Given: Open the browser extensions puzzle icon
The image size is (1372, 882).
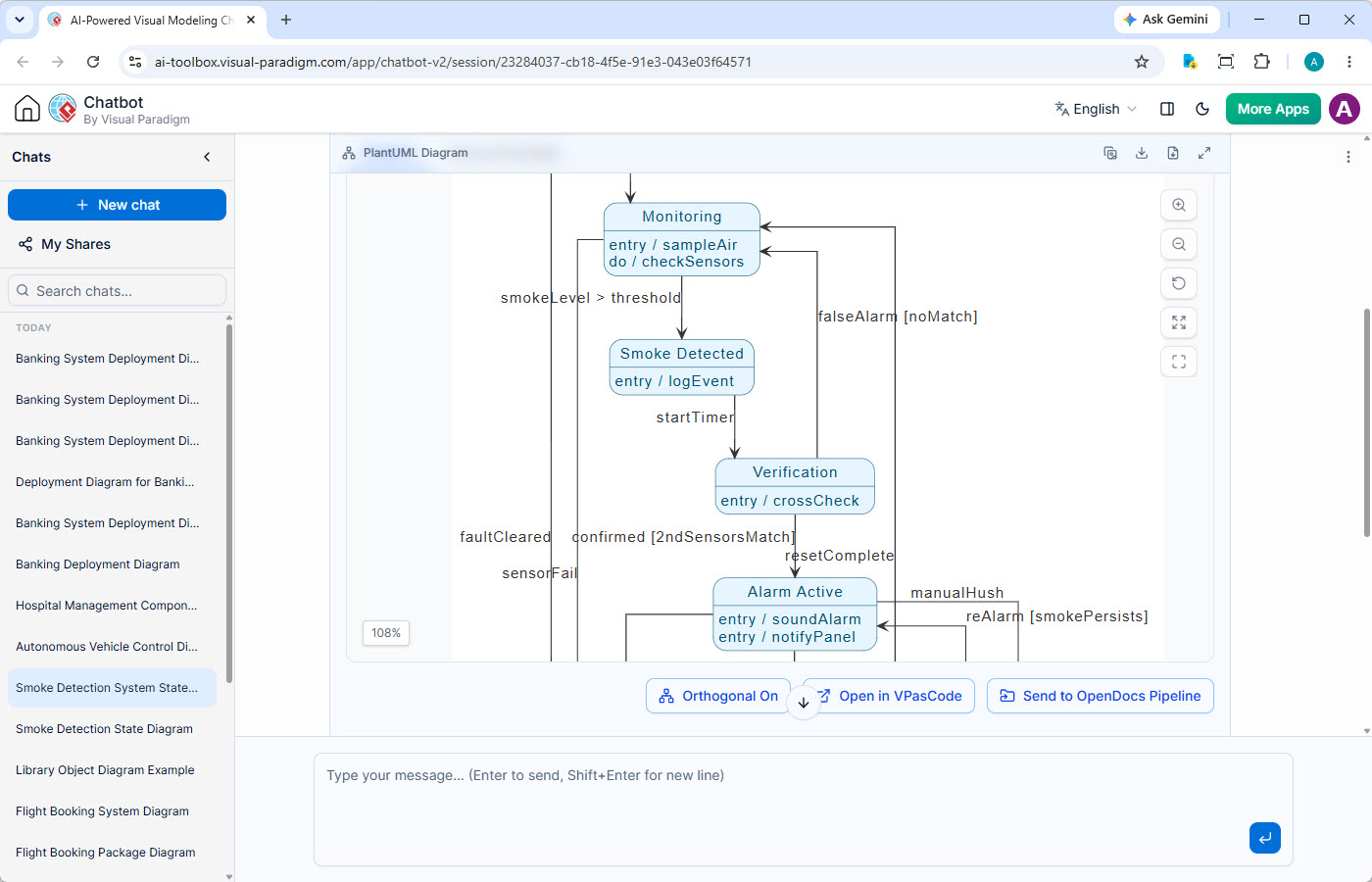Looking at the screenshot, I should (1262, 62).
